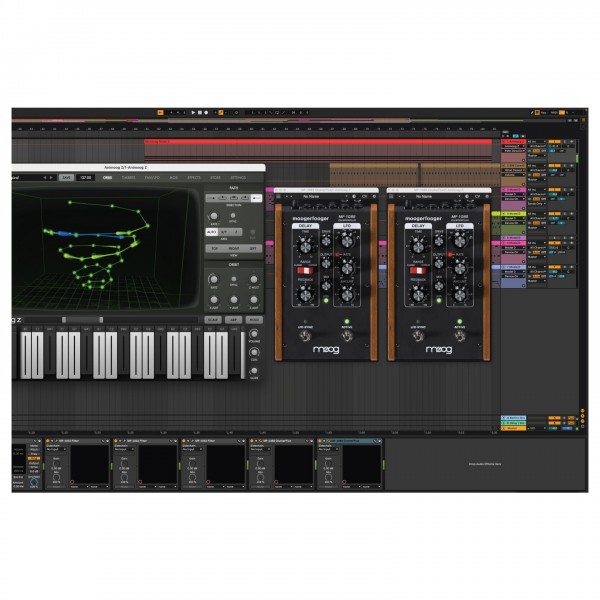This screenshot has height=600, width=600.
Task: Click the right Moogerfooger LFO AMOUNT knob
Action: coord(460,295)
